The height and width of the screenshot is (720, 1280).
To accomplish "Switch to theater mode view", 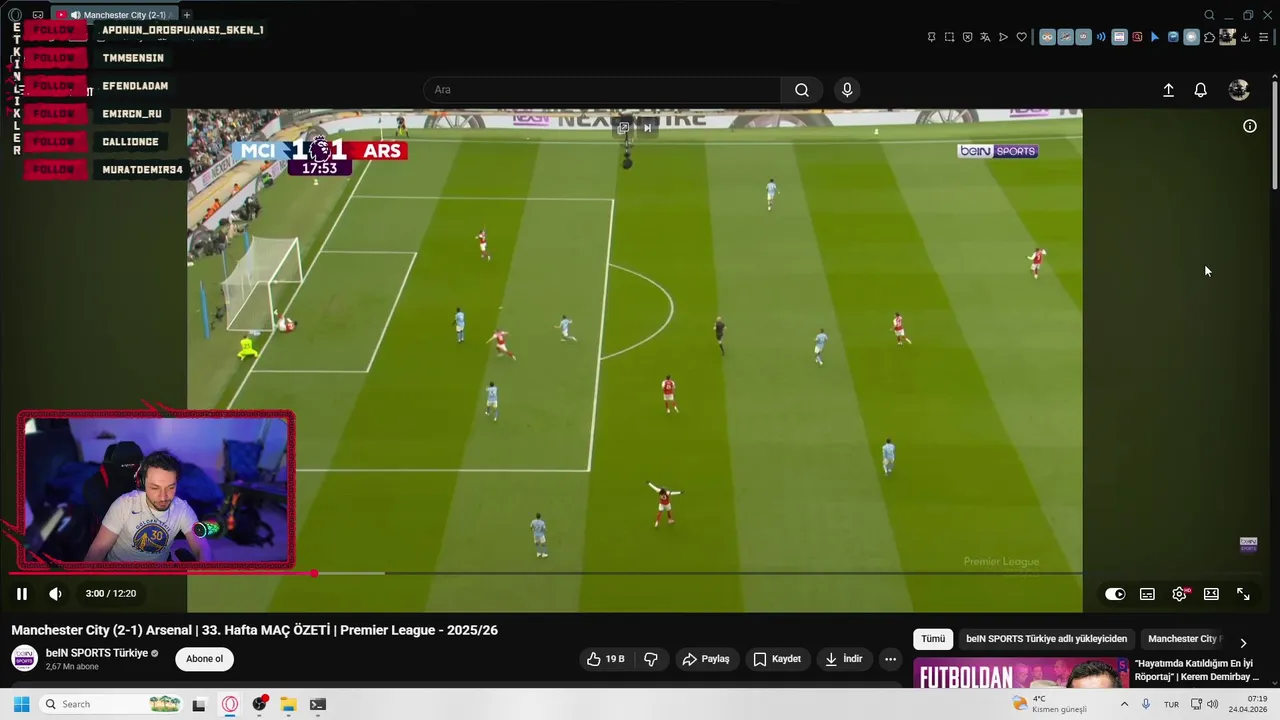I will click(x=1211, y=594).
